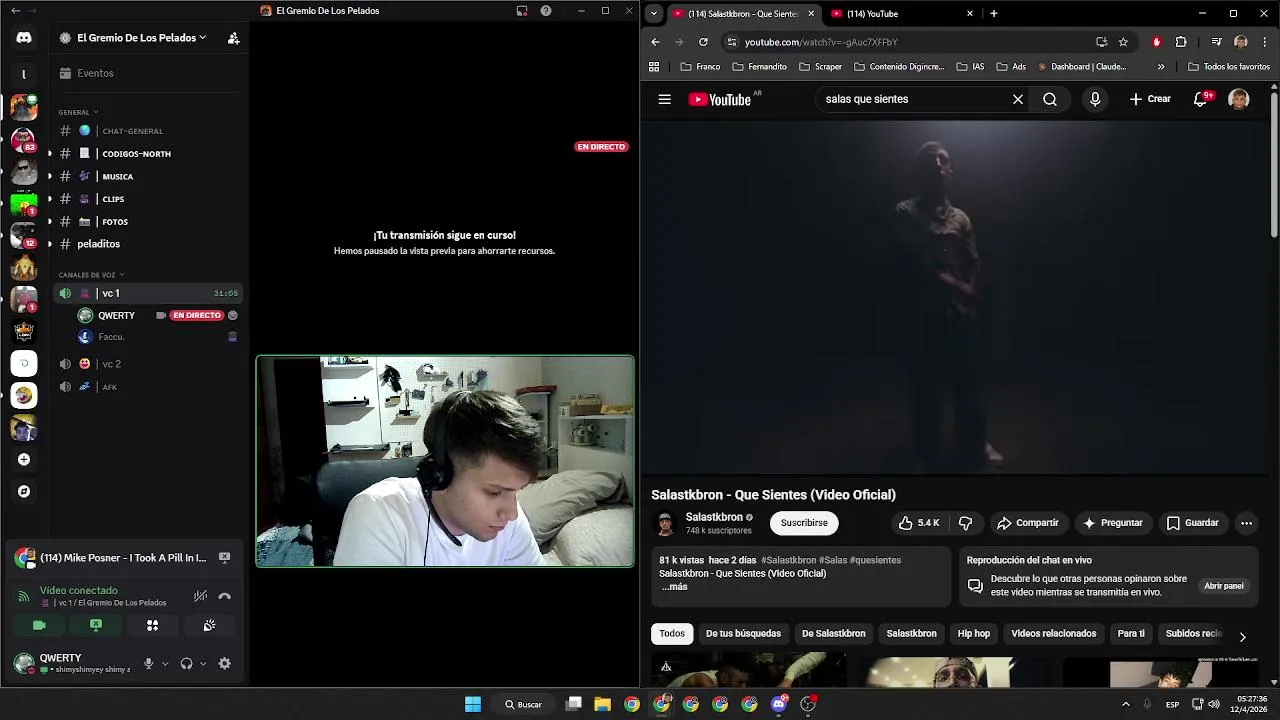Open YouTube notifications bell
Screen dimensions: 1280x720
pyautogui.click(x=1200, y=99)
